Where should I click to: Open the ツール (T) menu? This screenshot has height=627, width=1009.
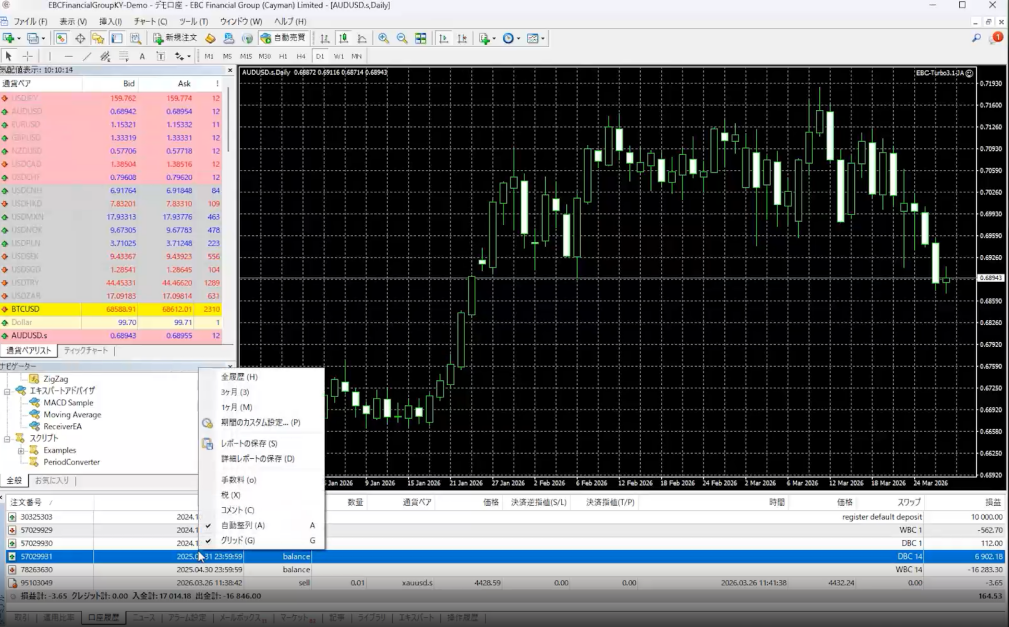tap(193, 21)
